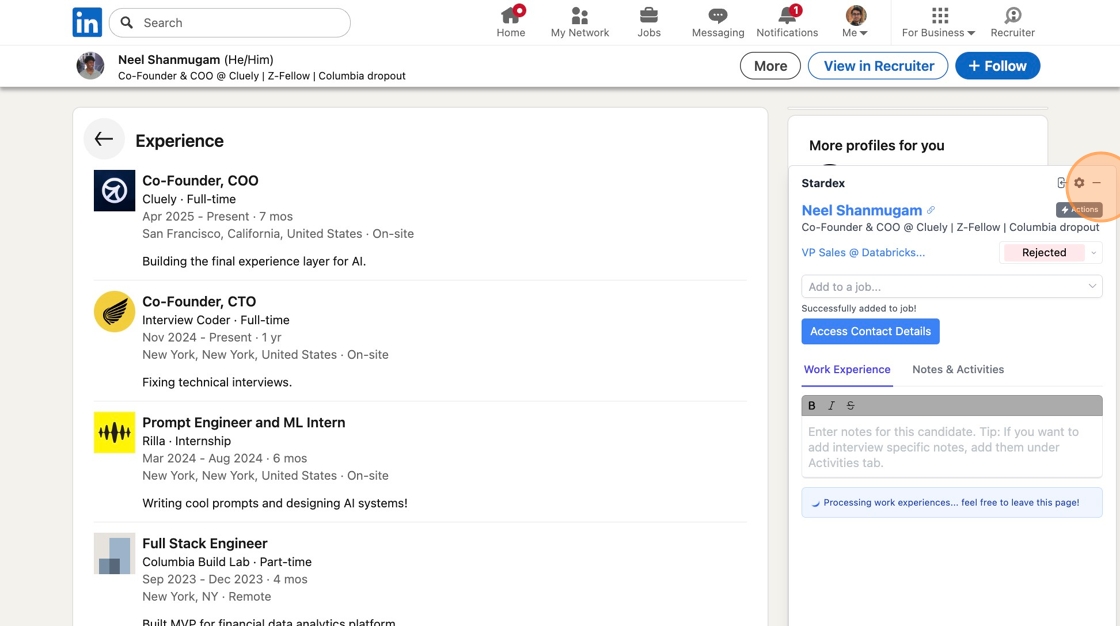Select Prompt Engineer and ML Intern title
Viewport: 1120px width, 626px height.
coord(244,422)
